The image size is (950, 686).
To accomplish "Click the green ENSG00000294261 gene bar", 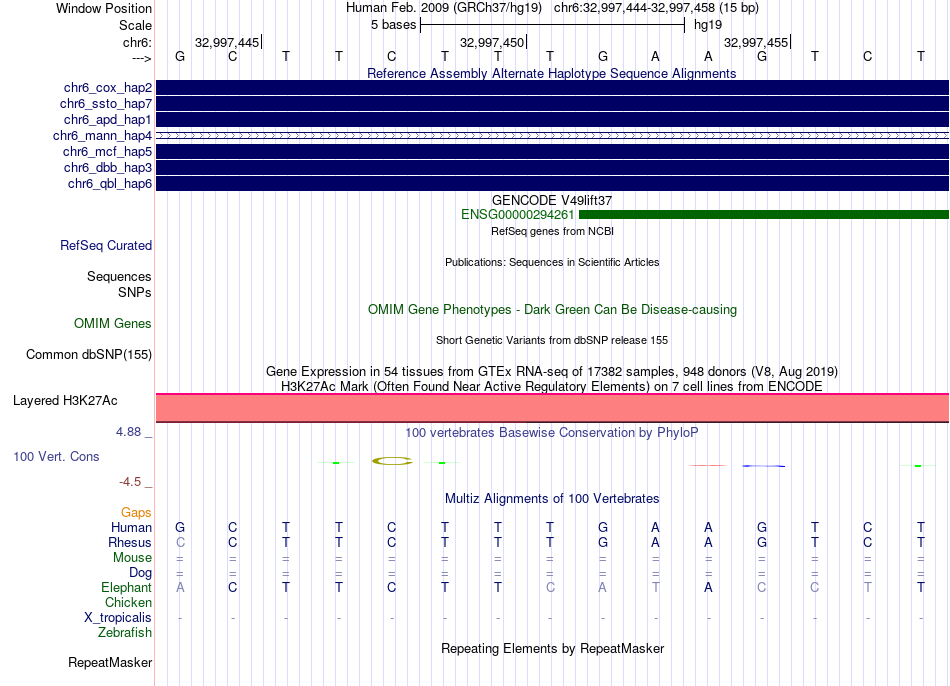I will (x=764, y=215).
